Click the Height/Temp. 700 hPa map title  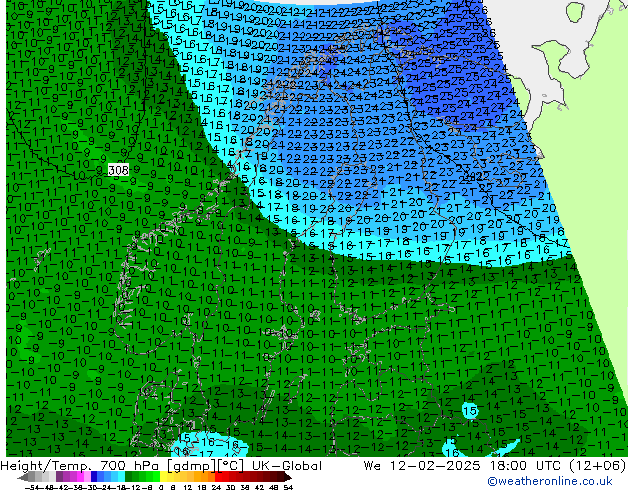pyautogui.click(x=81, y=466)
